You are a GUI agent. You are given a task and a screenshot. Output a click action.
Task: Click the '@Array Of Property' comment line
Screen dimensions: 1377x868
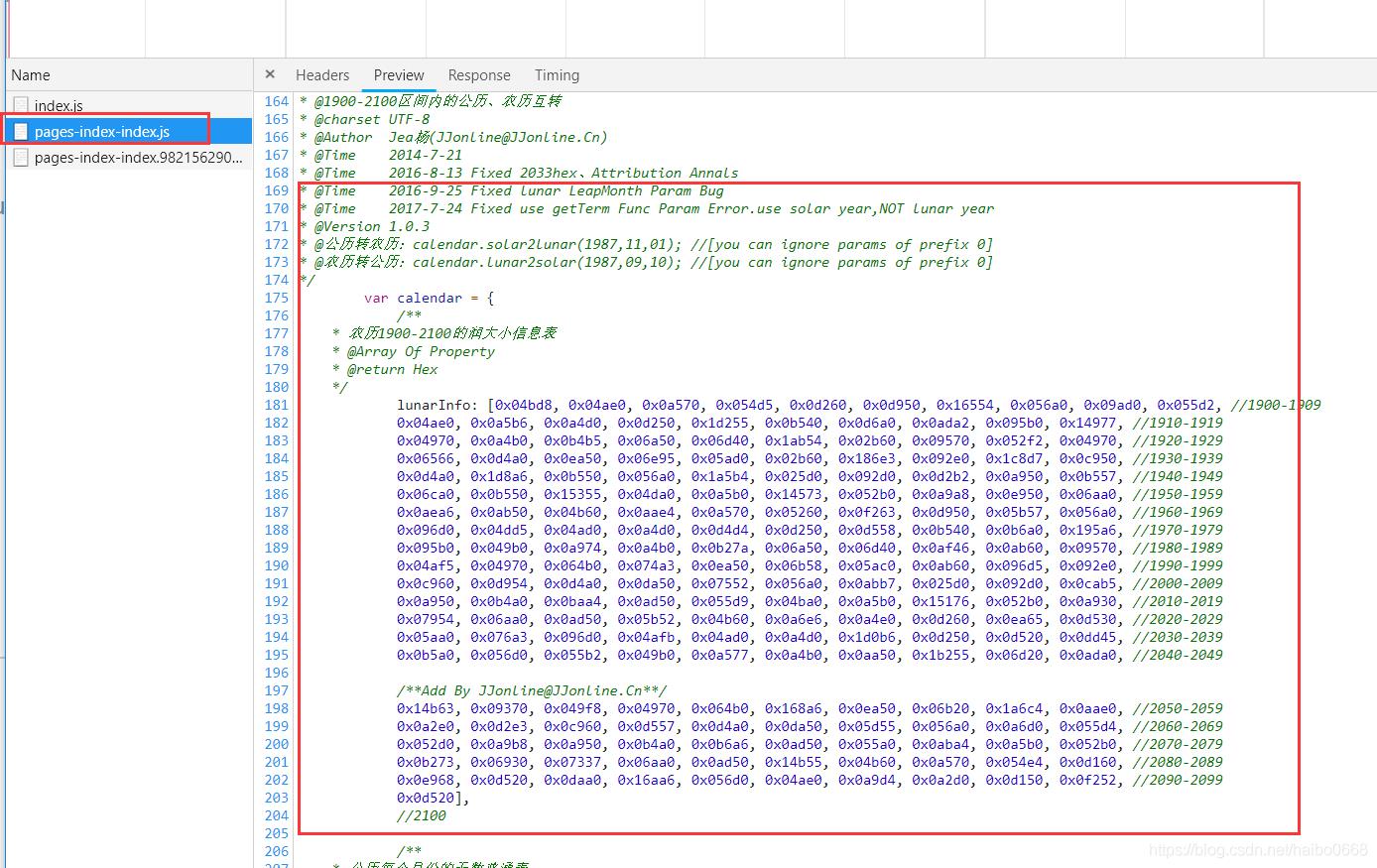[414, 351]
